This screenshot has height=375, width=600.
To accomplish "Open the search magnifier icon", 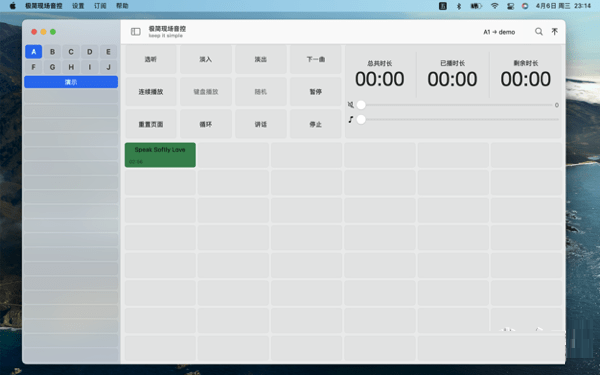I will click(538, 31).
